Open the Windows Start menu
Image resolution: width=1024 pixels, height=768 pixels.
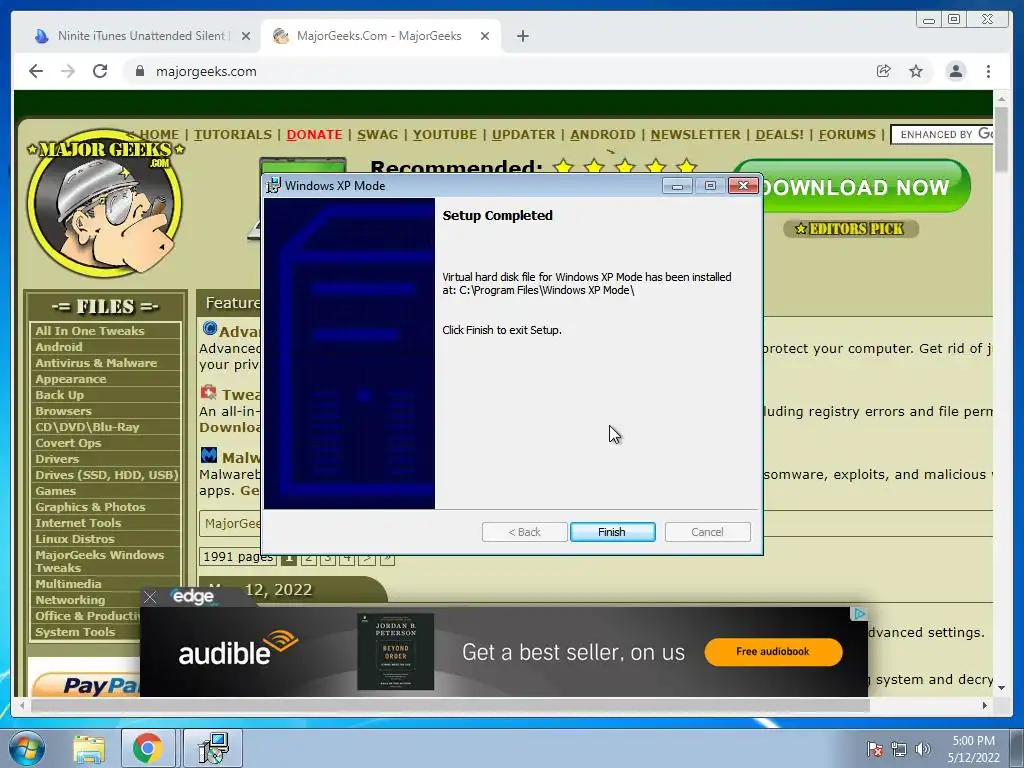click(26, 748)
